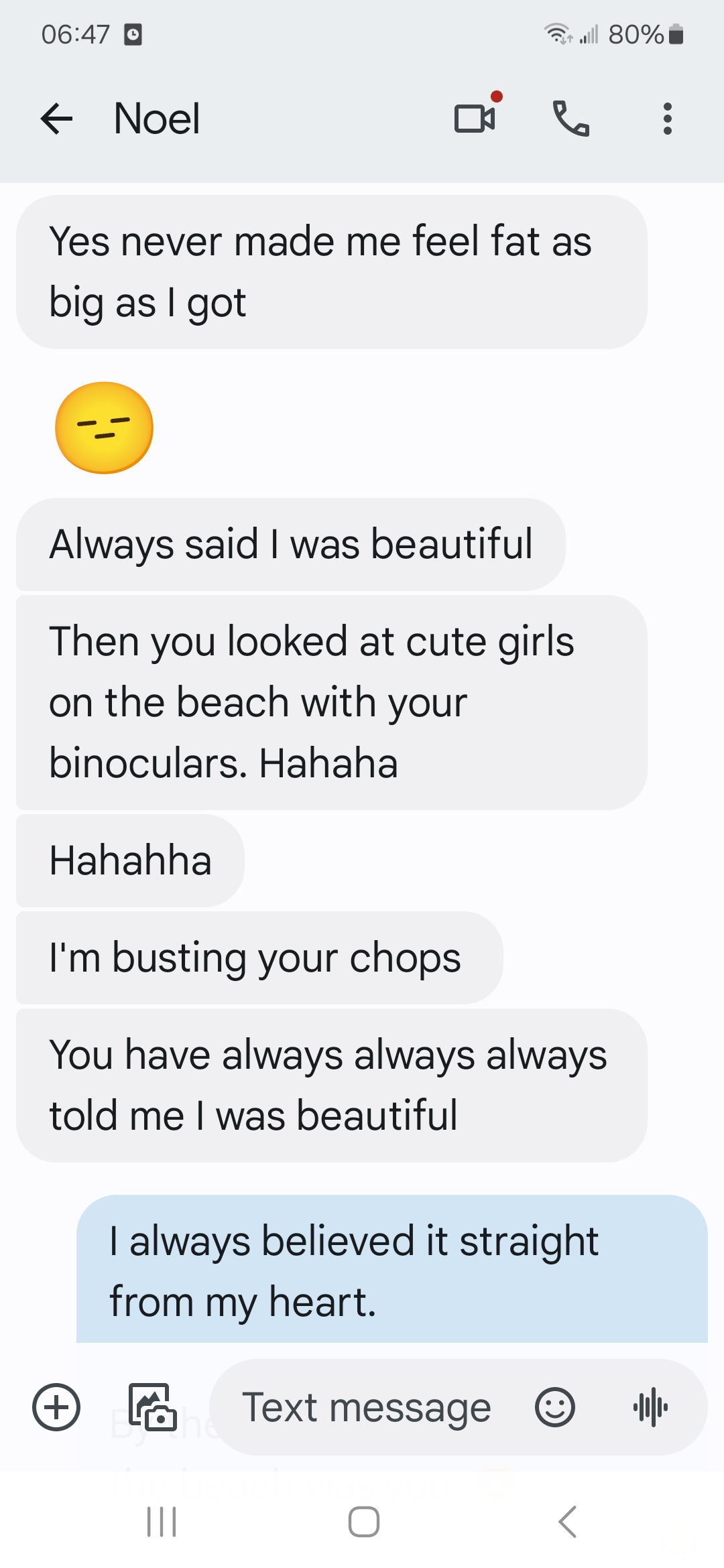Tap the battery status indicator
The image size is (724, 1568).
click(676, 34)
